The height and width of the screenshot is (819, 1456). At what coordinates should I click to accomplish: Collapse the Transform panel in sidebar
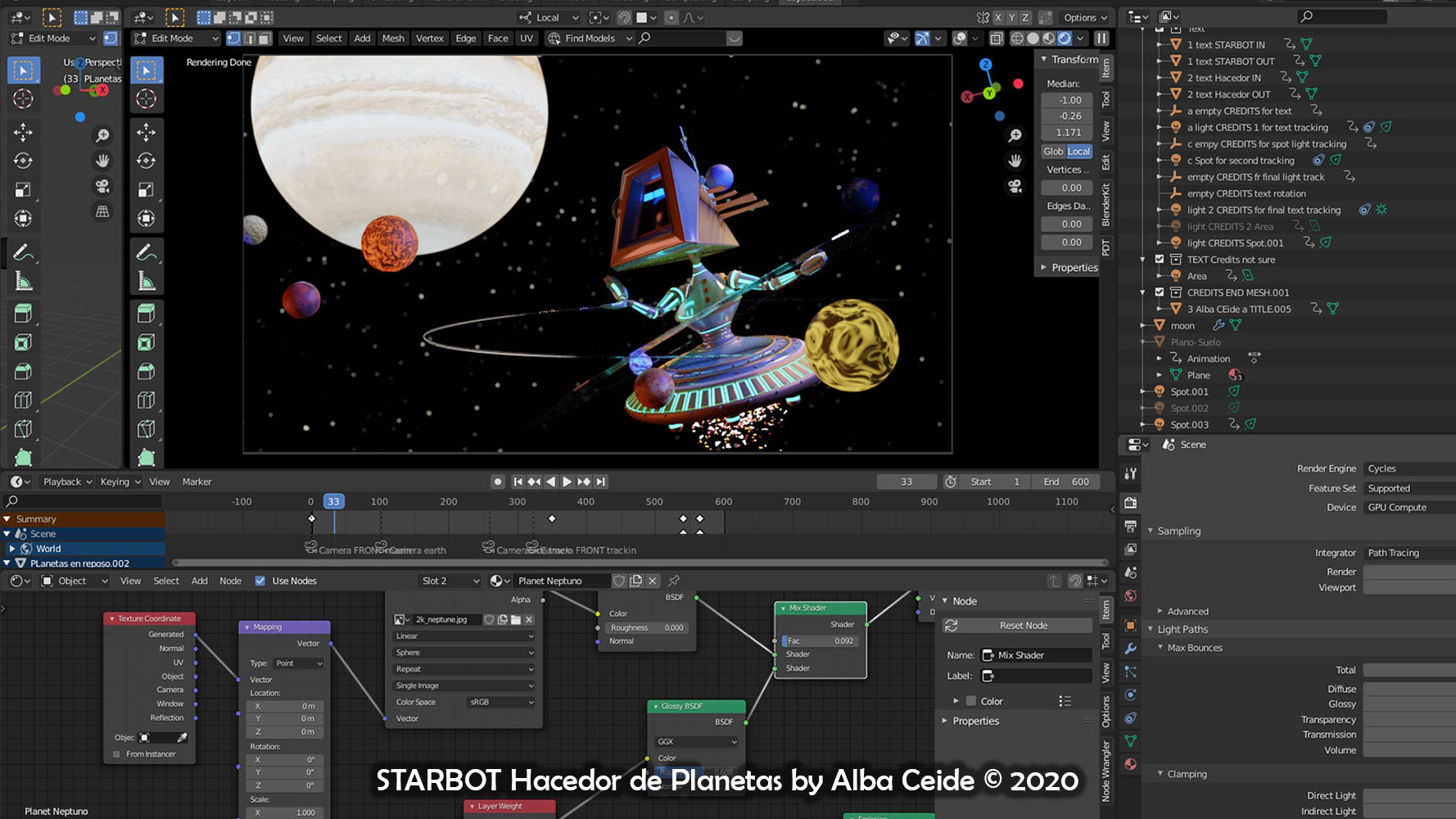pos(1043,59)
